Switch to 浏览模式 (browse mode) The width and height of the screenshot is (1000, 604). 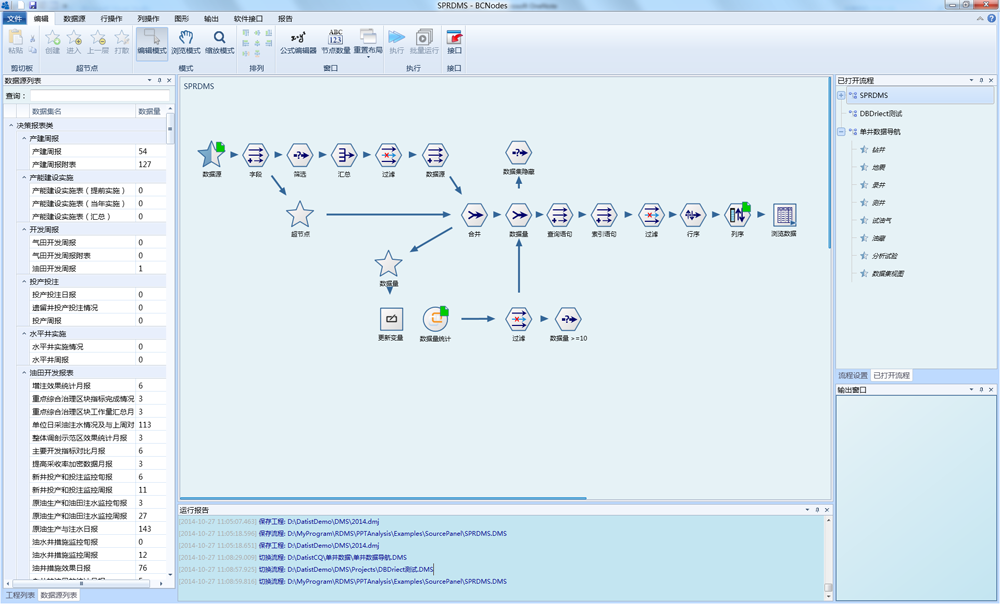pyautogui.click(x=186, y=42)
